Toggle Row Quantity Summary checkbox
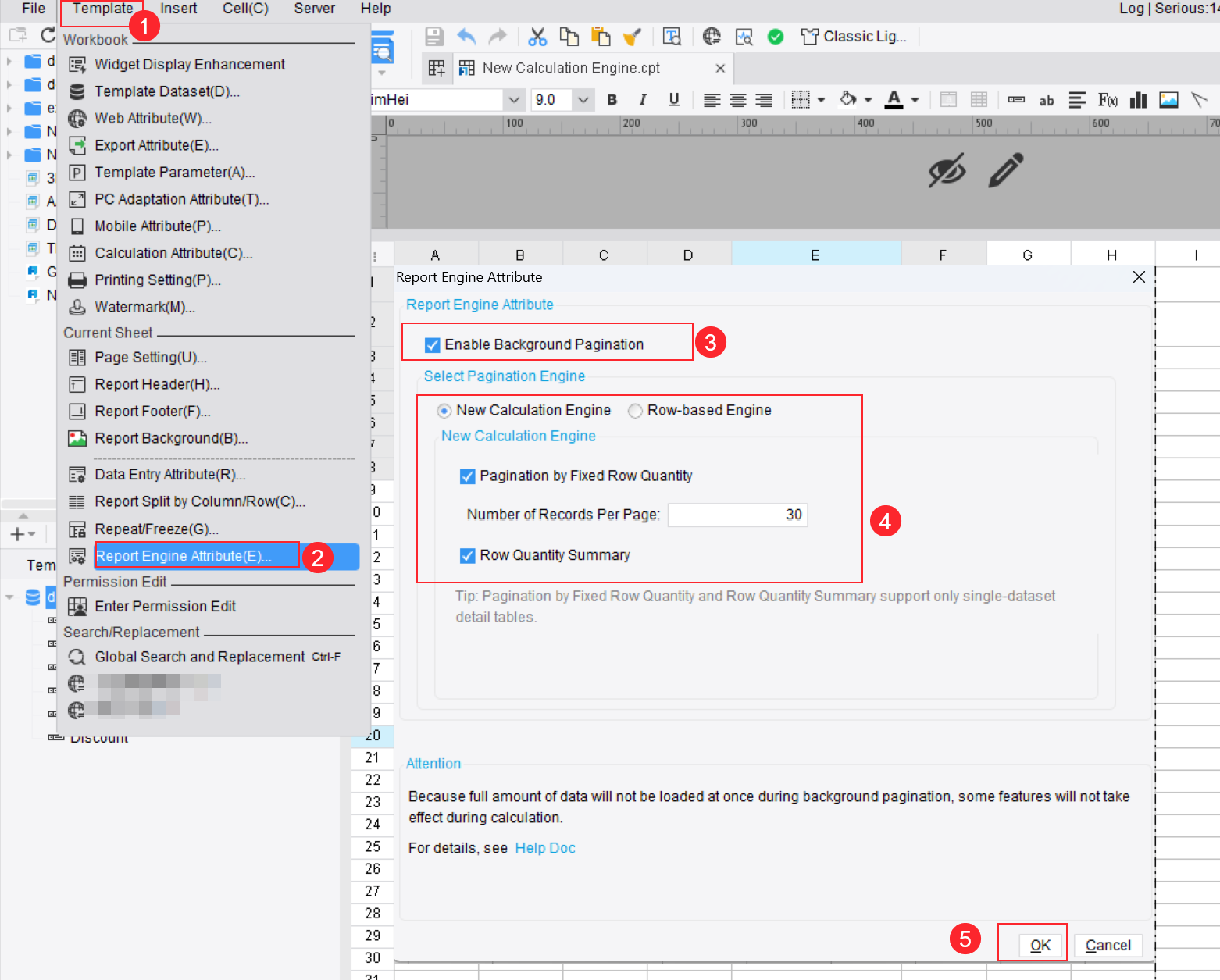This screenshot has width=1220, height=980. (x=468, y=556)
